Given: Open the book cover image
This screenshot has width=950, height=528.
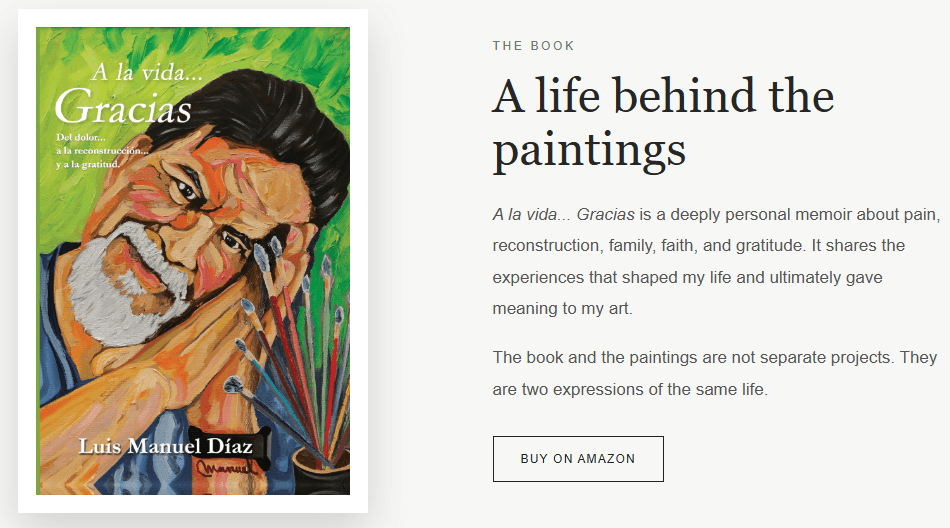Looking at the screenshot, I should click(x=193, y=261).
